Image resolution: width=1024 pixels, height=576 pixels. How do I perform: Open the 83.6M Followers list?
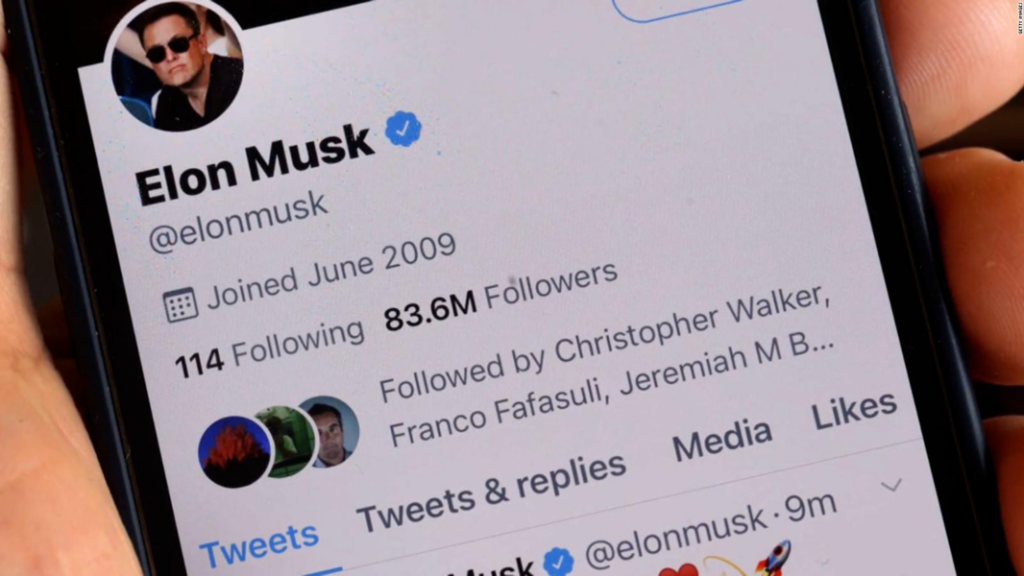point(500,297)
